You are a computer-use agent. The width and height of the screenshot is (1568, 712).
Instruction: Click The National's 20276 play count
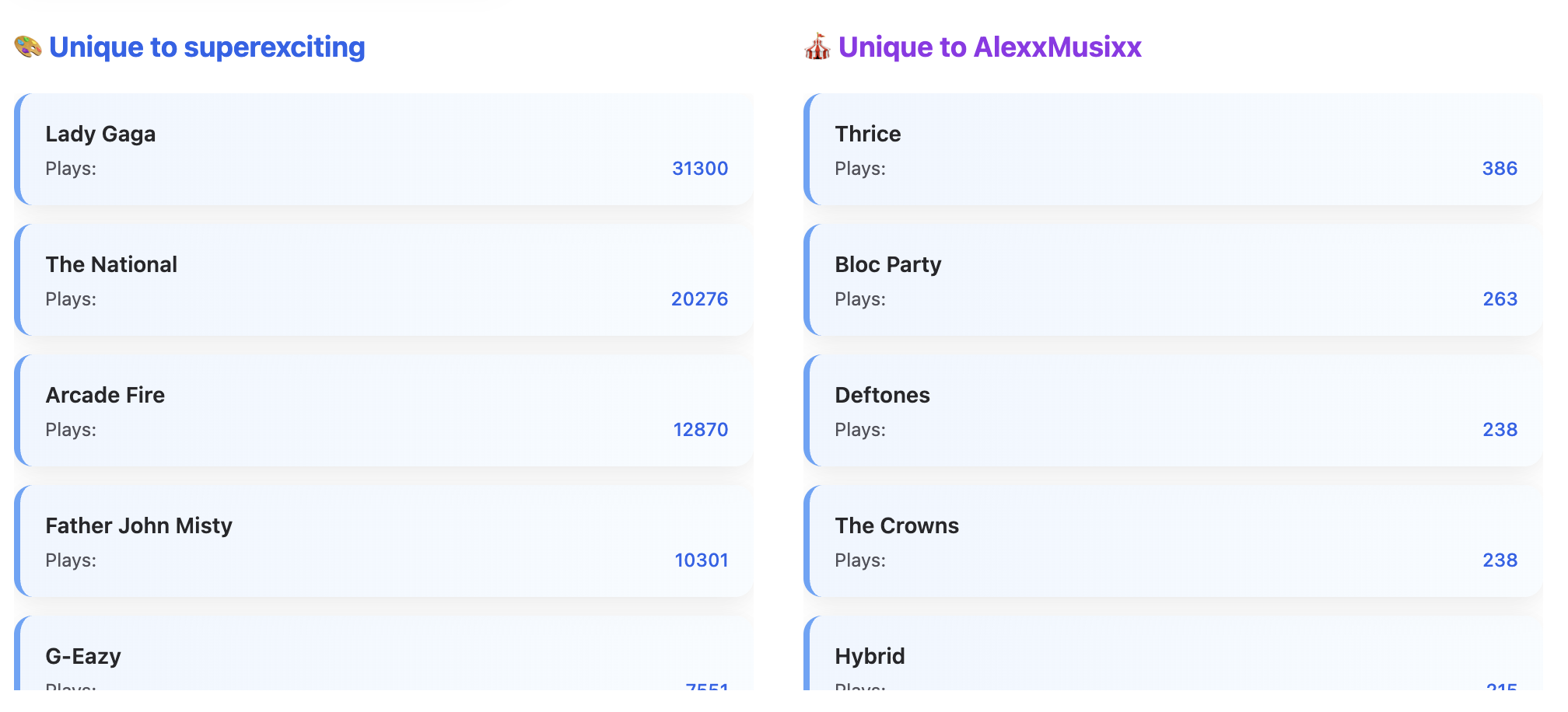tap(699, 299)
